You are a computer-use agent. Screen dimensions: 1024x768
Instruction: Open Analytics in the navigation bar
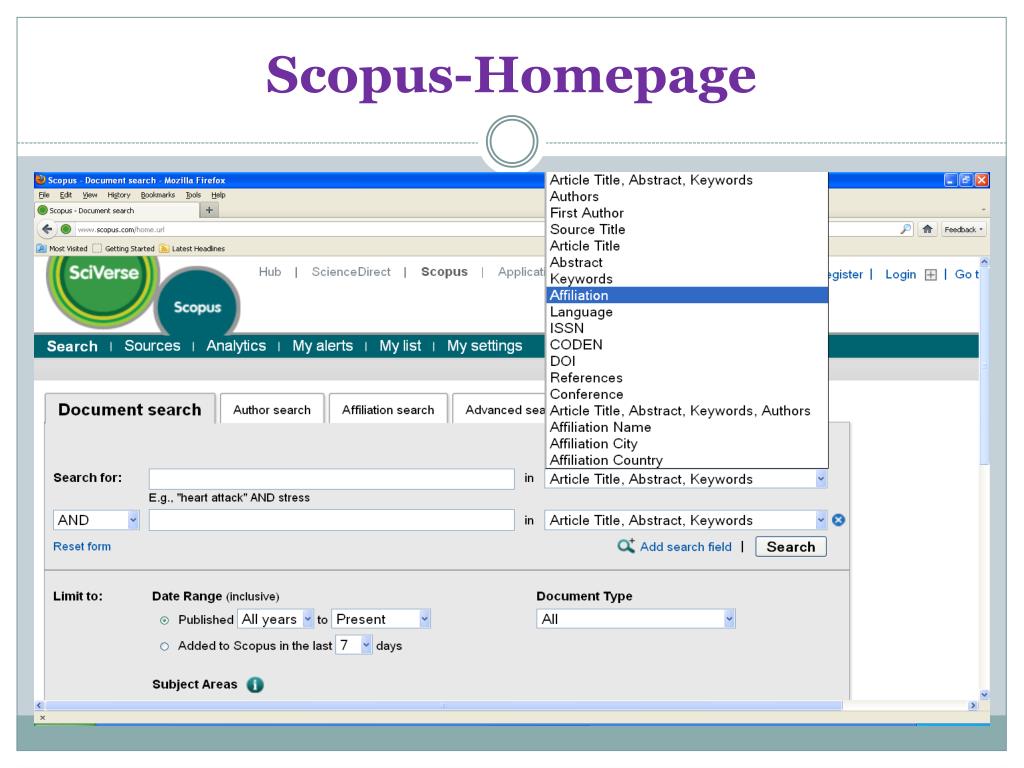[x=236, y=345]
